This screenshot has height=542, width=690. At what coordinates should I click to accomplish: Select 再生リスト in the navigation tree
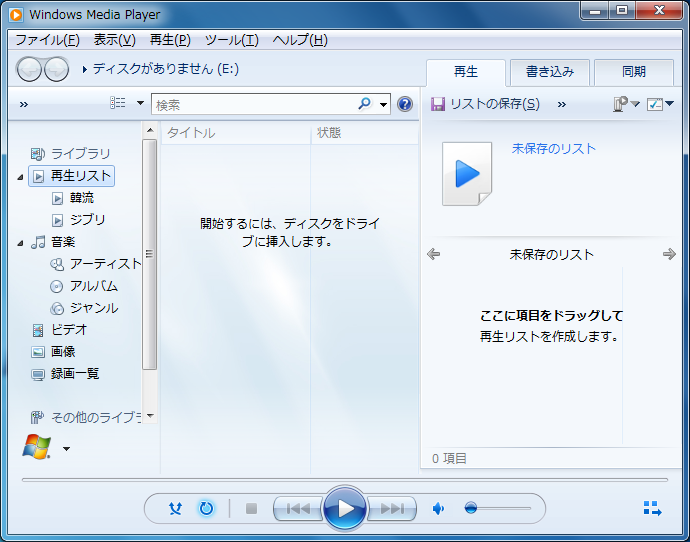pyautogui.click(x=72, y=176)
